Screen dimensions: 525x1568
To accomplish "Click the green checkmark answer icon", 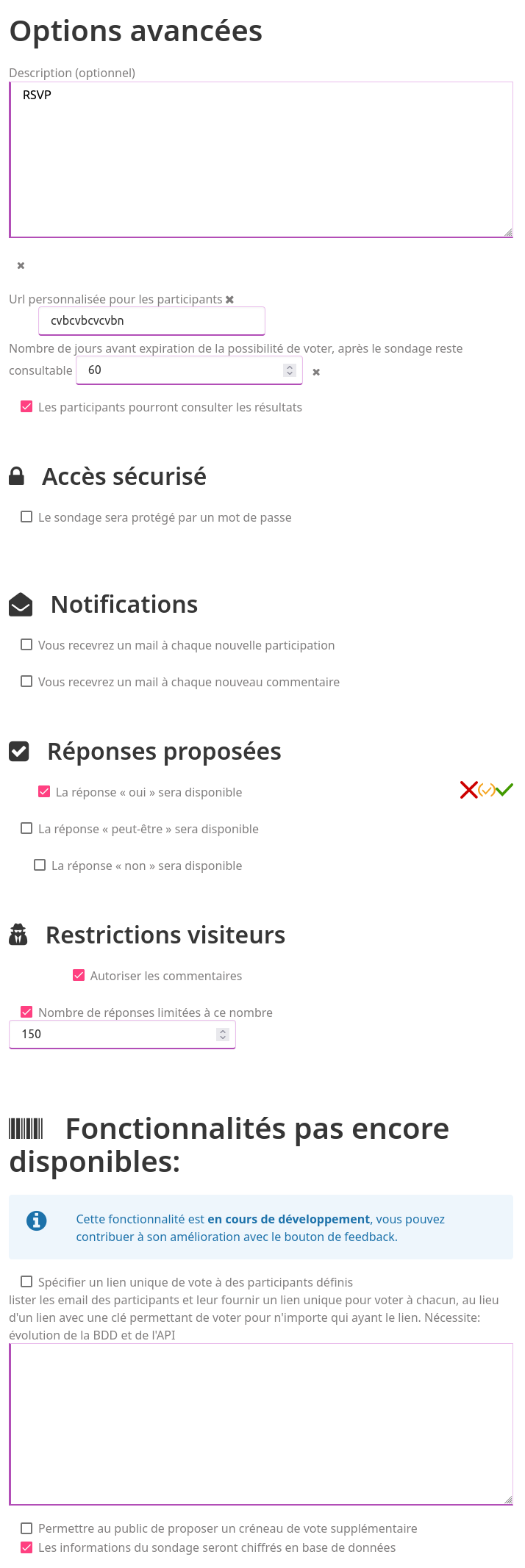I will tap(504, 790).
